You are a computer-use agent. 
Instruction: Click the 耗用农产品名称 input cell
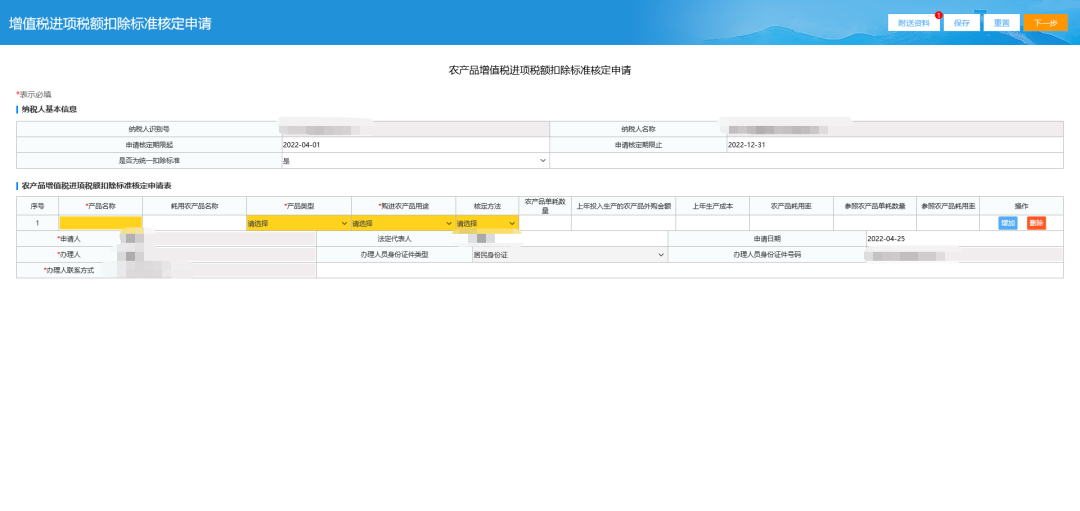pos(193,224)
